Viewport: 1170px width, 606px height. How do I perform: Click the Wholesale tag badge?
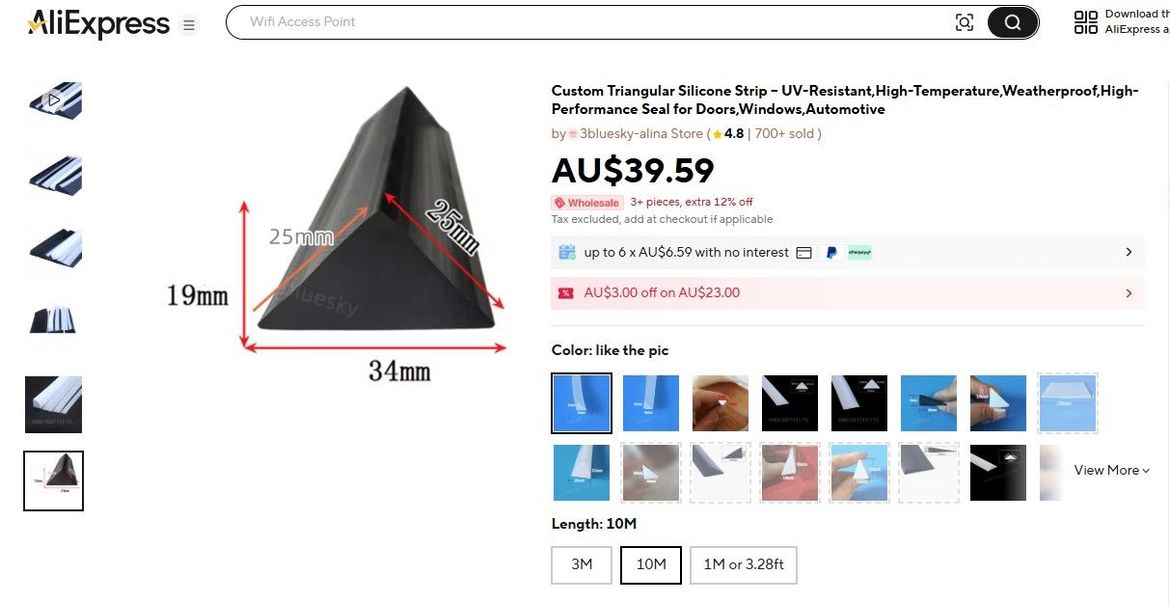coord(586,202)
